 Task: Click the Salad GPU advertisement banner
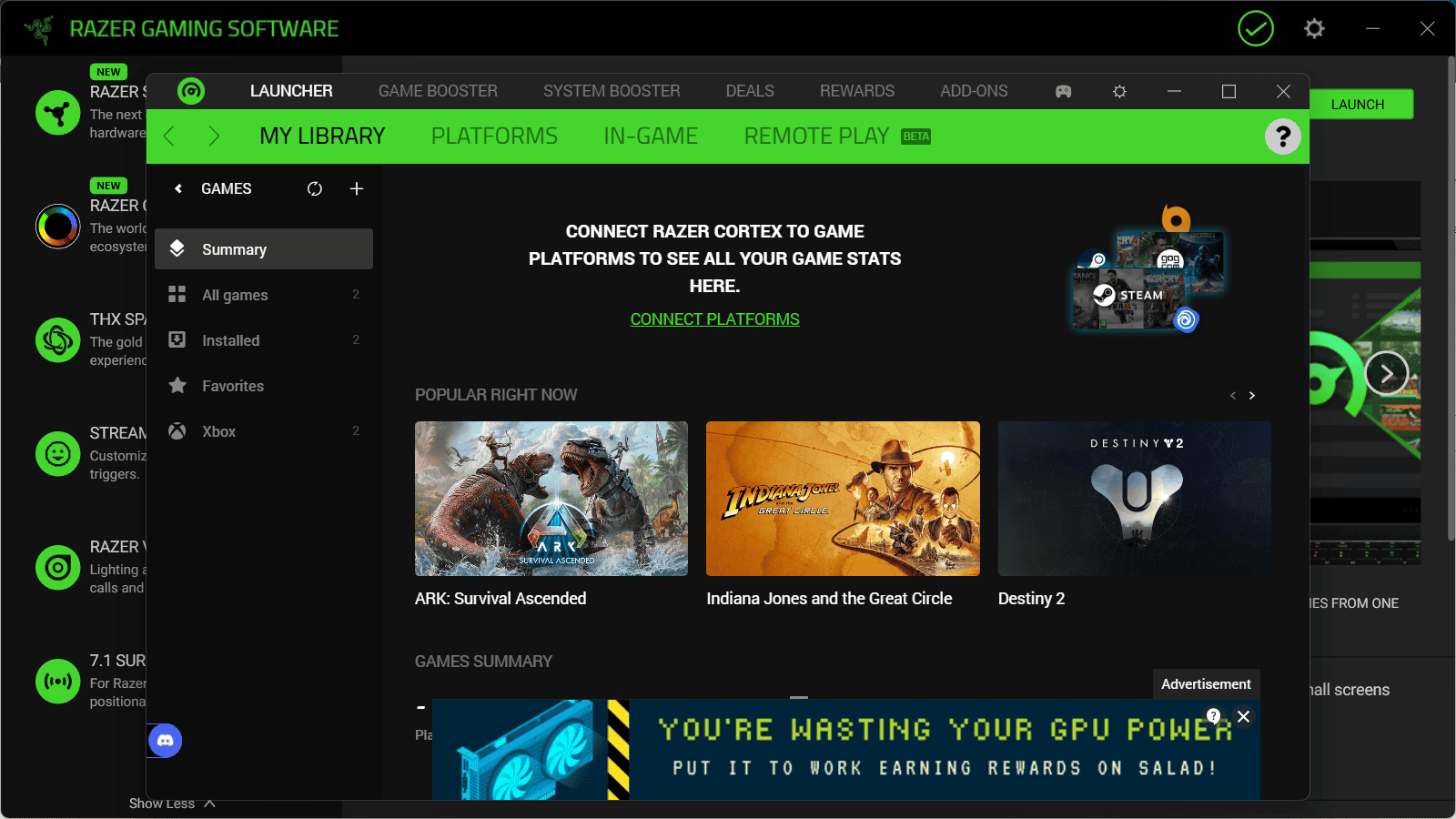click(x=846, y=750)
